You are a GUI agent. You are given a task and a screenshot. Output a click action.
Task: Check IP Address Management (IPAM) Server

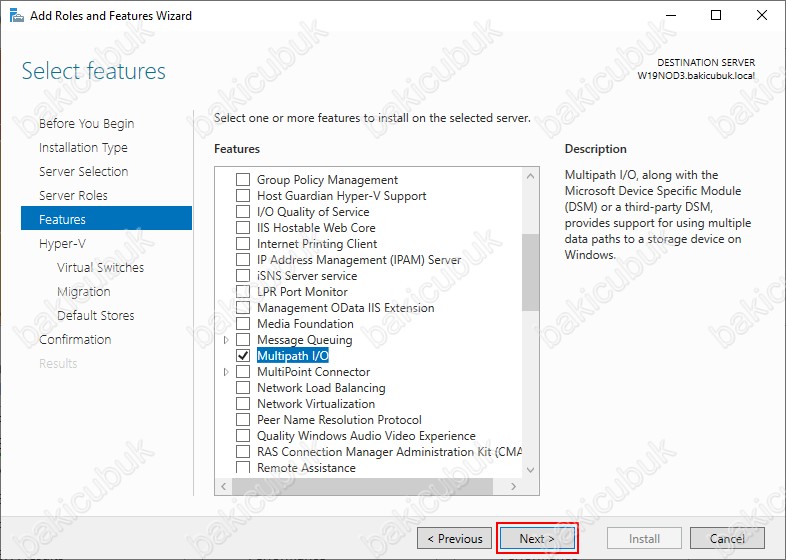243,260
